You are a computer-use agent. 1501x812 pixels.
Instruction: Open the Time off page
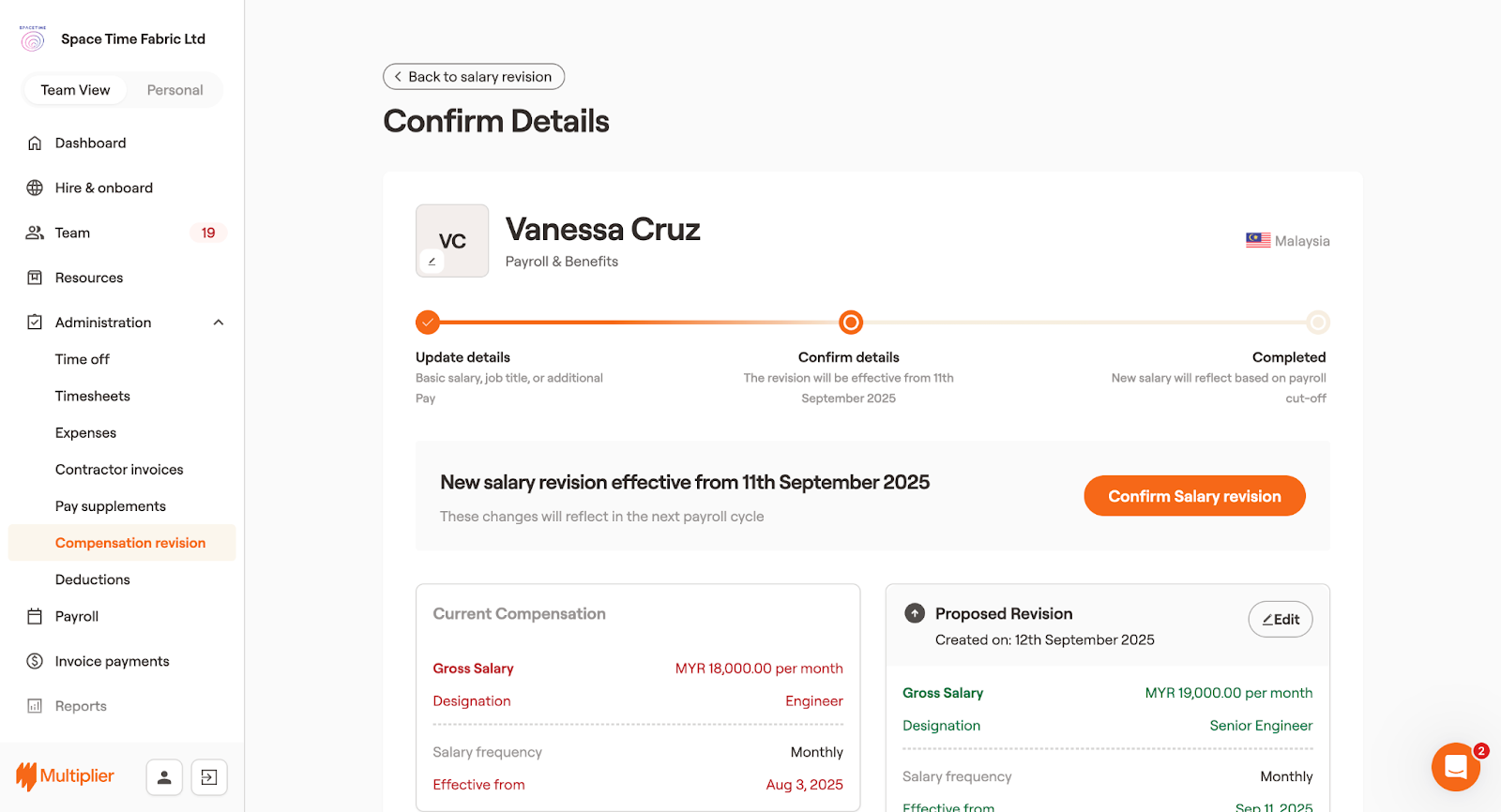click(83, 359)
